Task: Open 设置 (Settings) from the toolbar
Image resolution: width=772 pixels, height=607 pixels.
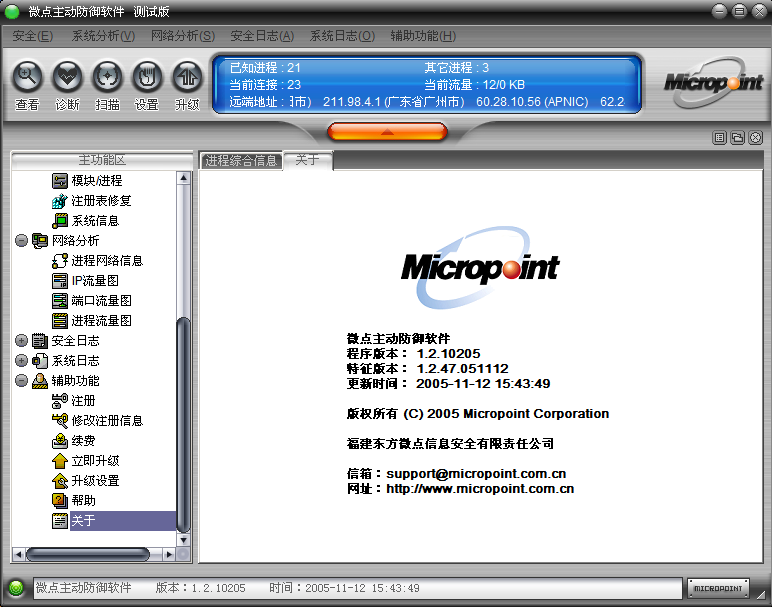Action: (x=147, y=76)
